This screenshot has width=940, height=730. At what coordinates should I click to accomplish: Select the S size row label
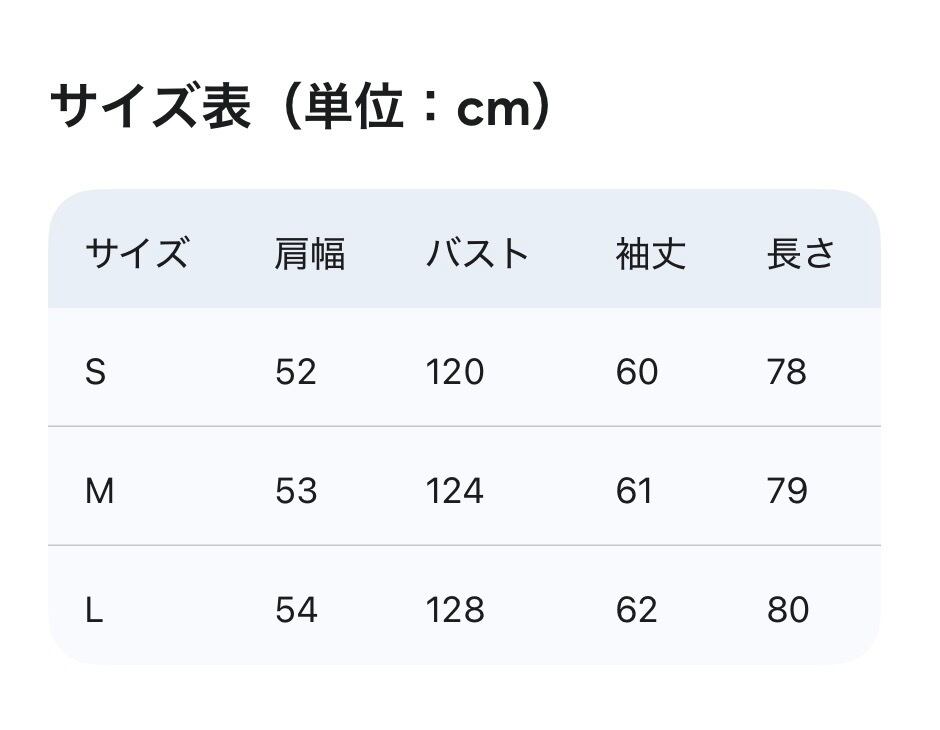(x=95, y=372)
